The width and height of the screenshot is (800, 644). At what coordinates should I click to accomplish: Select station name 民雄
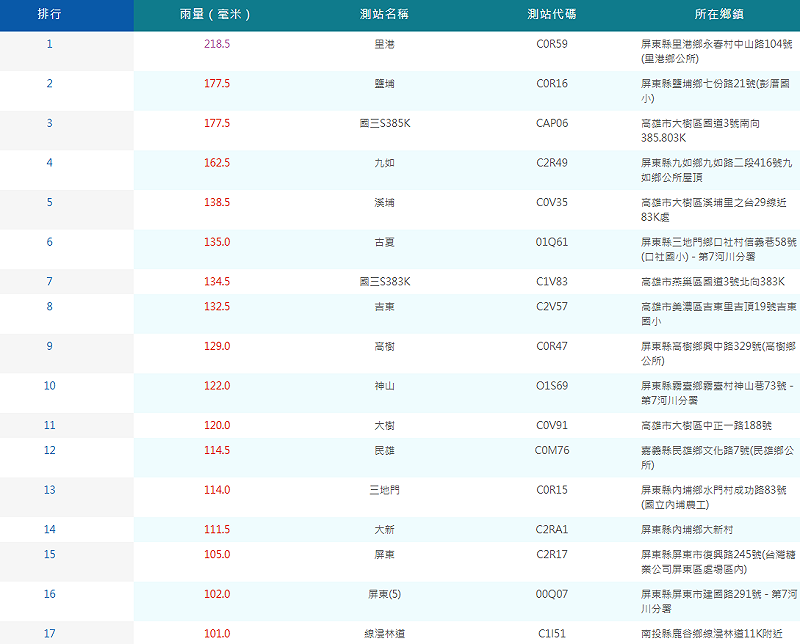[385, 451]
